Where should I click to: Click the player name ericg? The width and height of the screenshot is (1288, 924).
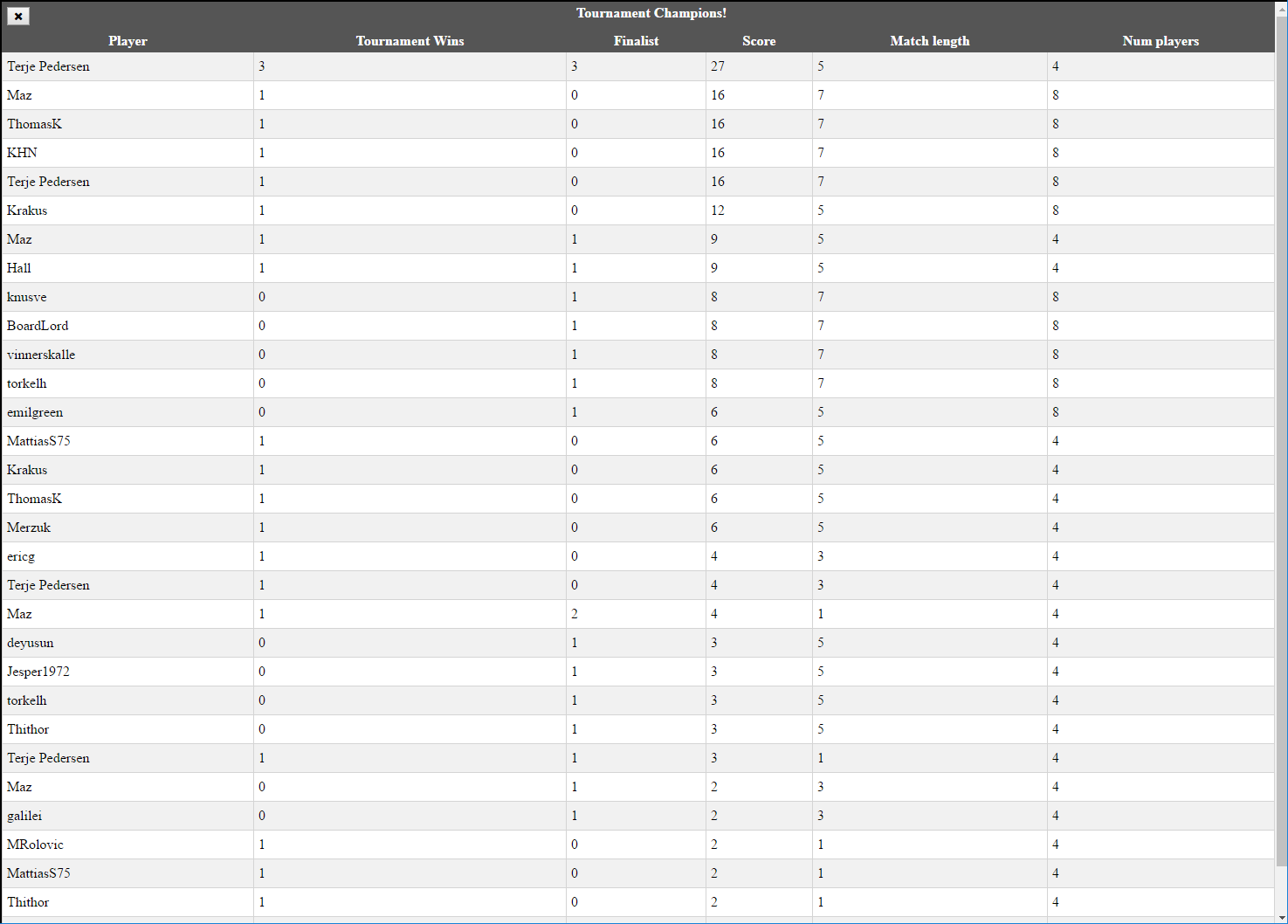tap(21, 556)
